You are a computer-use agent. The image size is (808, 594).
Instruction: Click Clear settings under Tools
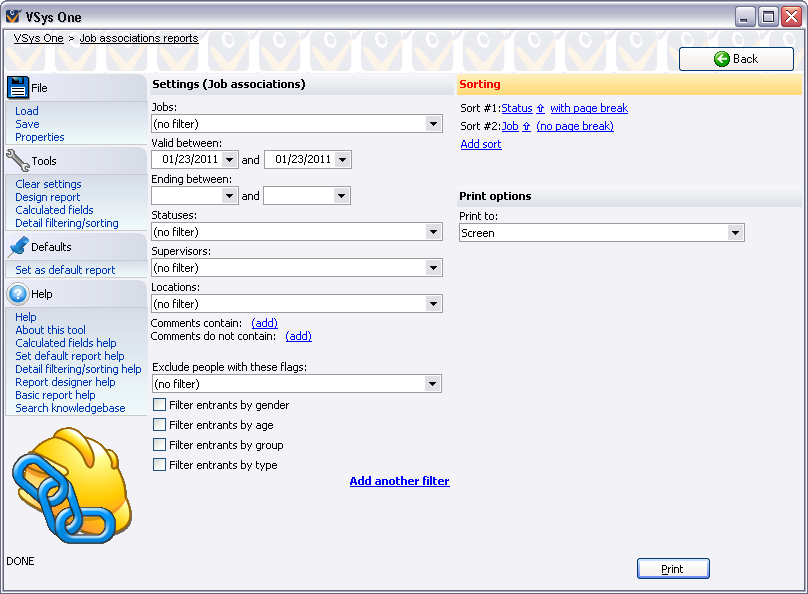click(x=48, y=184)
